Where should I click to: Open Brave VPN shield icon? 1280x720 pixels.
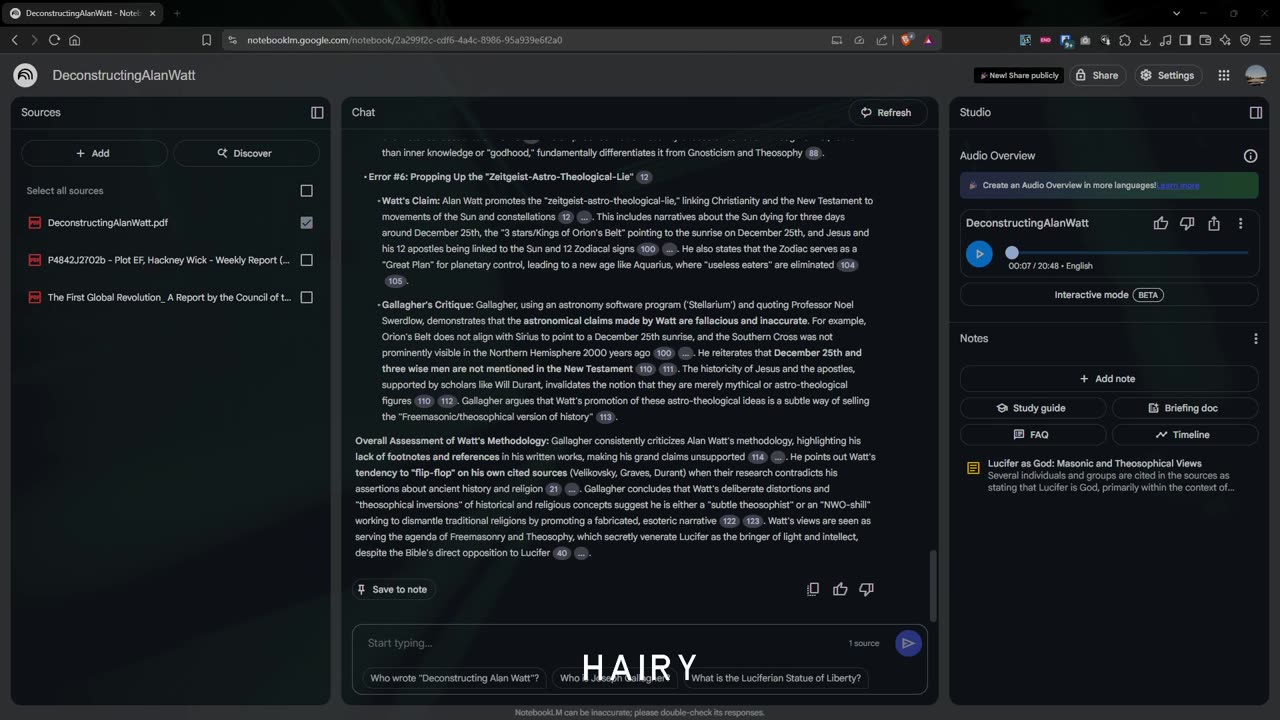coord(1245,40)
